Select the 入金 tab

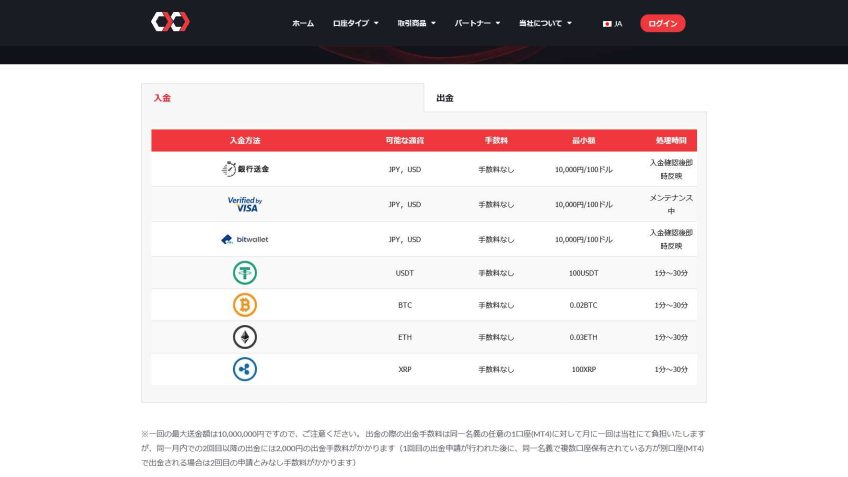click(x=162, y=98)
